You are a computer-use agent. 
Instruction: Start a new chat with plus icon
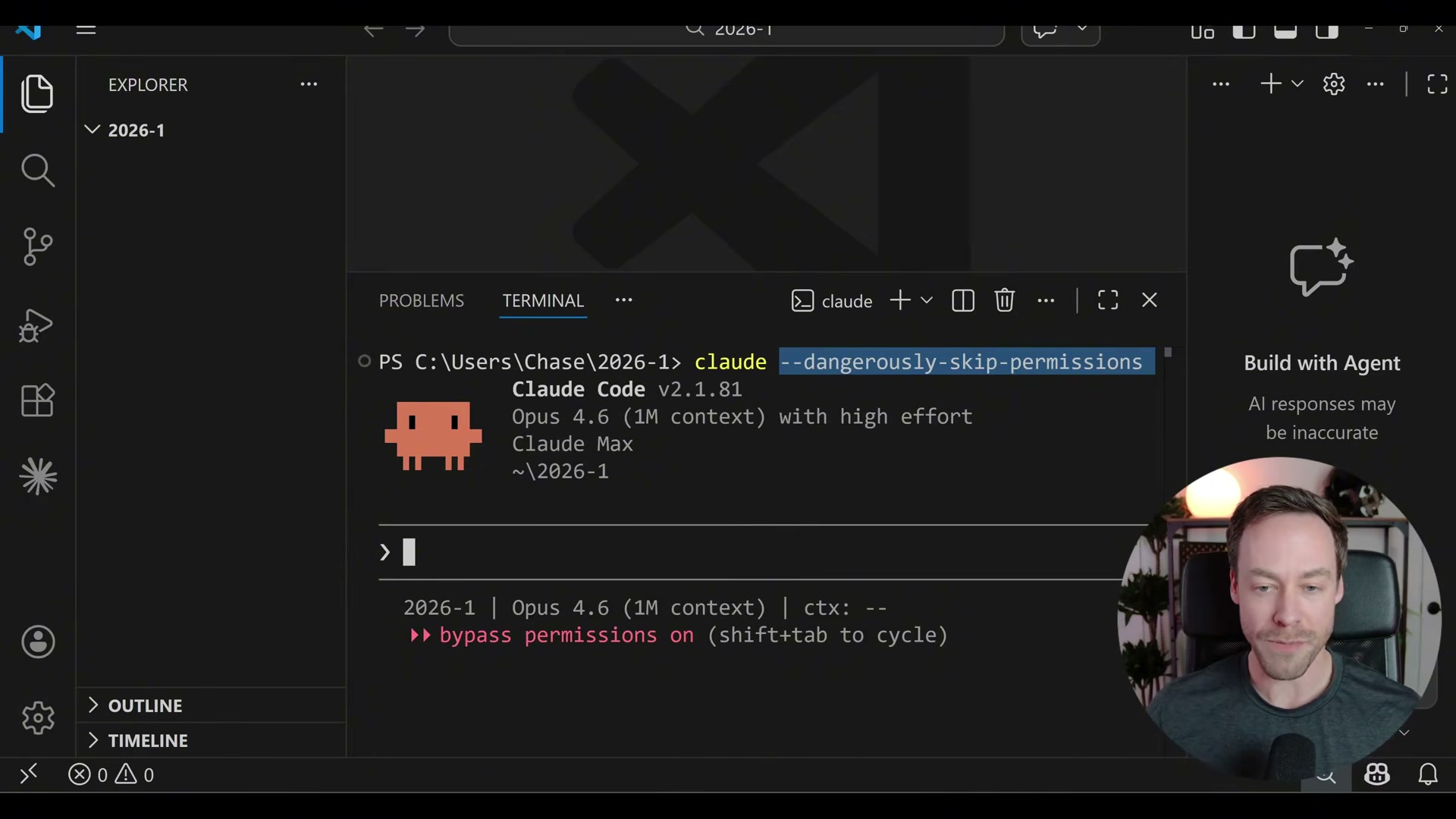(1270, 83)
